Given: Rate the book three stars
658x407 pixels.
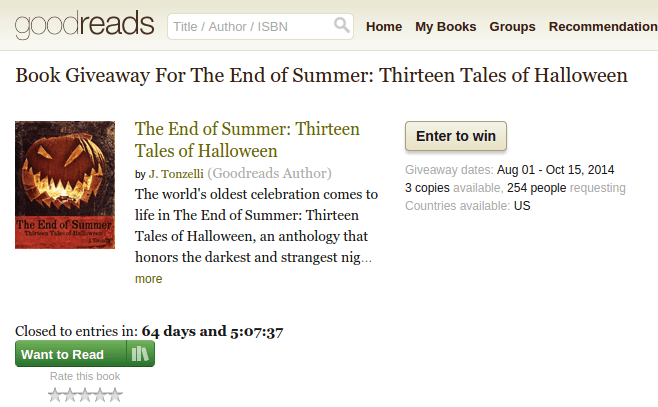Looking at the screenshot, I should coord(86,394).
